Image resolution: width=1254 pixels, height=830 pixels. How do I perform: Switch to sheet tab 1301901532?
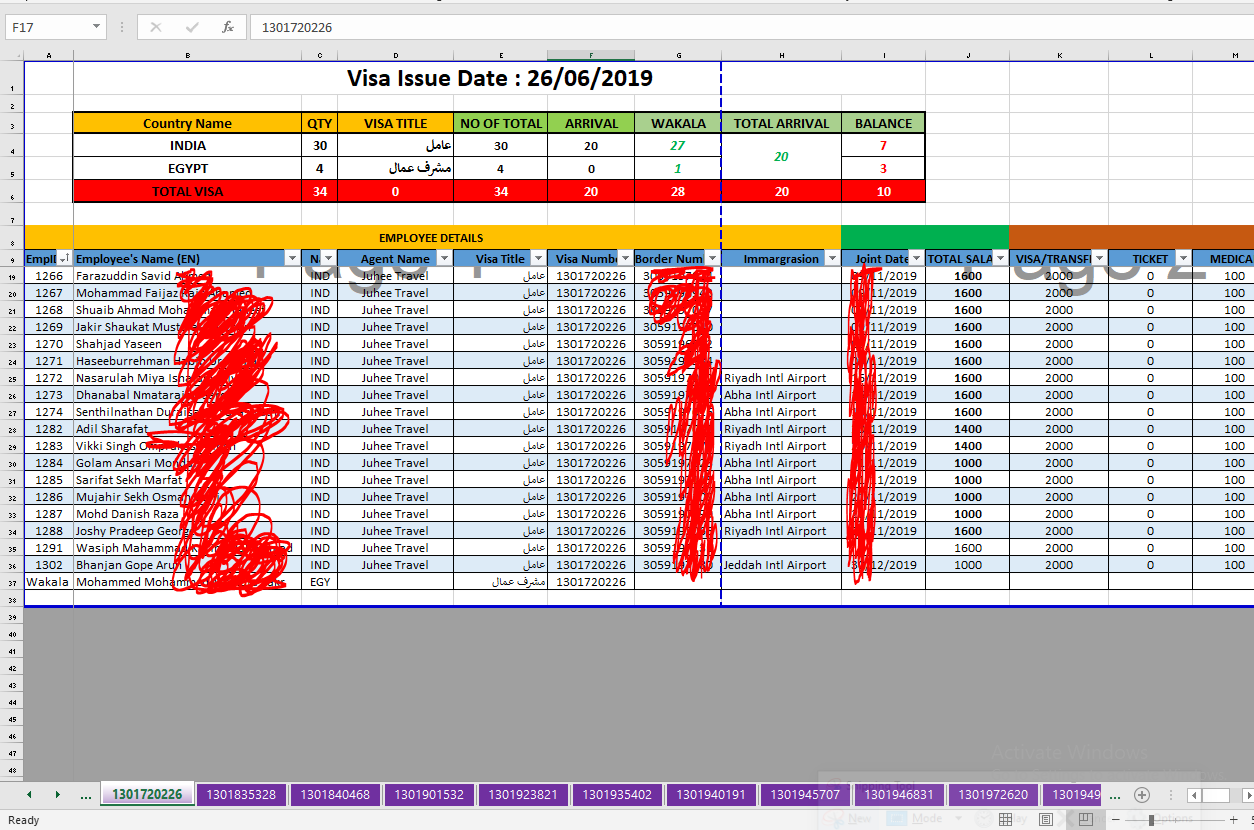(429, 795)
